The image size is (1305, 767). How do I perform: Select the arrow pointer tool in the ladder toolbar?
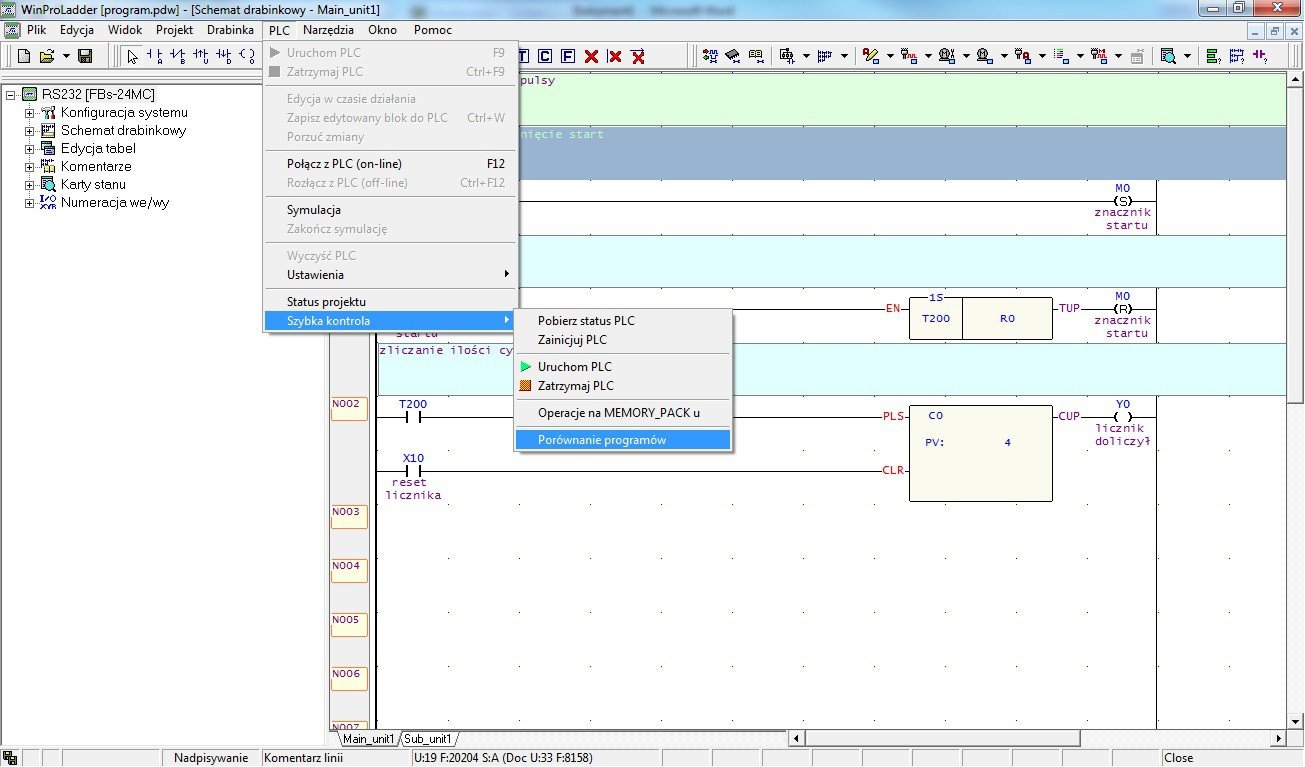pyautogui.click(x=133, y=56)
